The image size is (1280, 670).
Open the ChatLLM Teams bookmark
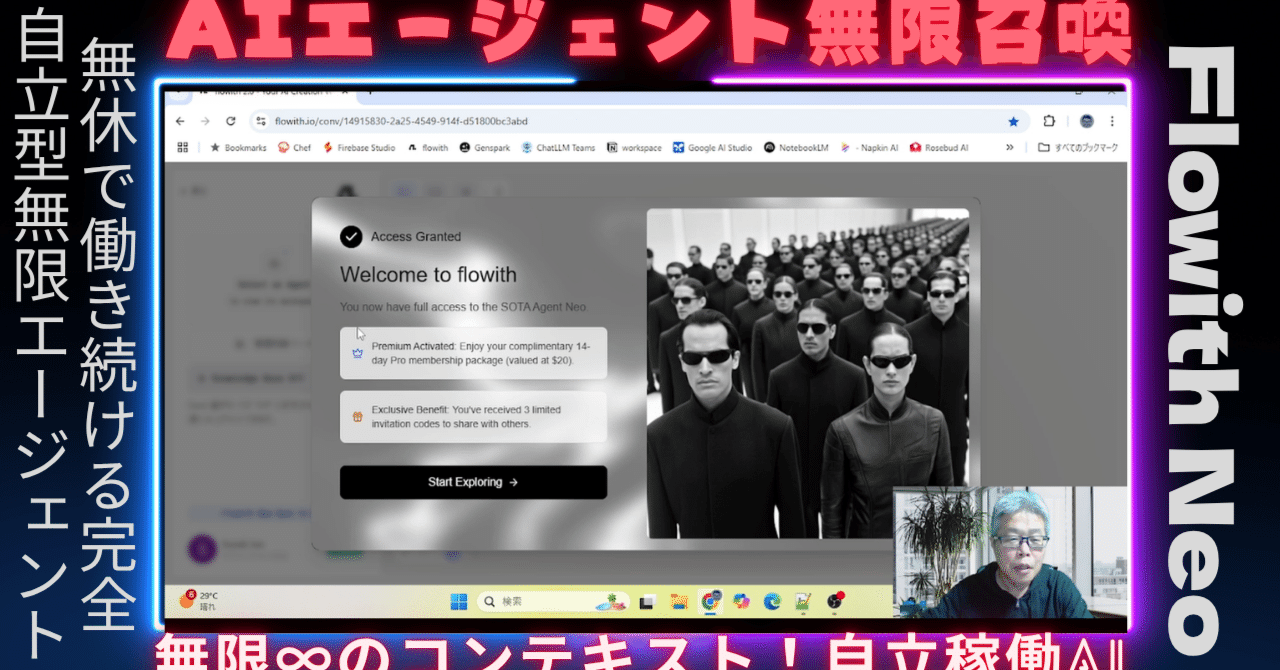point(562,146)
